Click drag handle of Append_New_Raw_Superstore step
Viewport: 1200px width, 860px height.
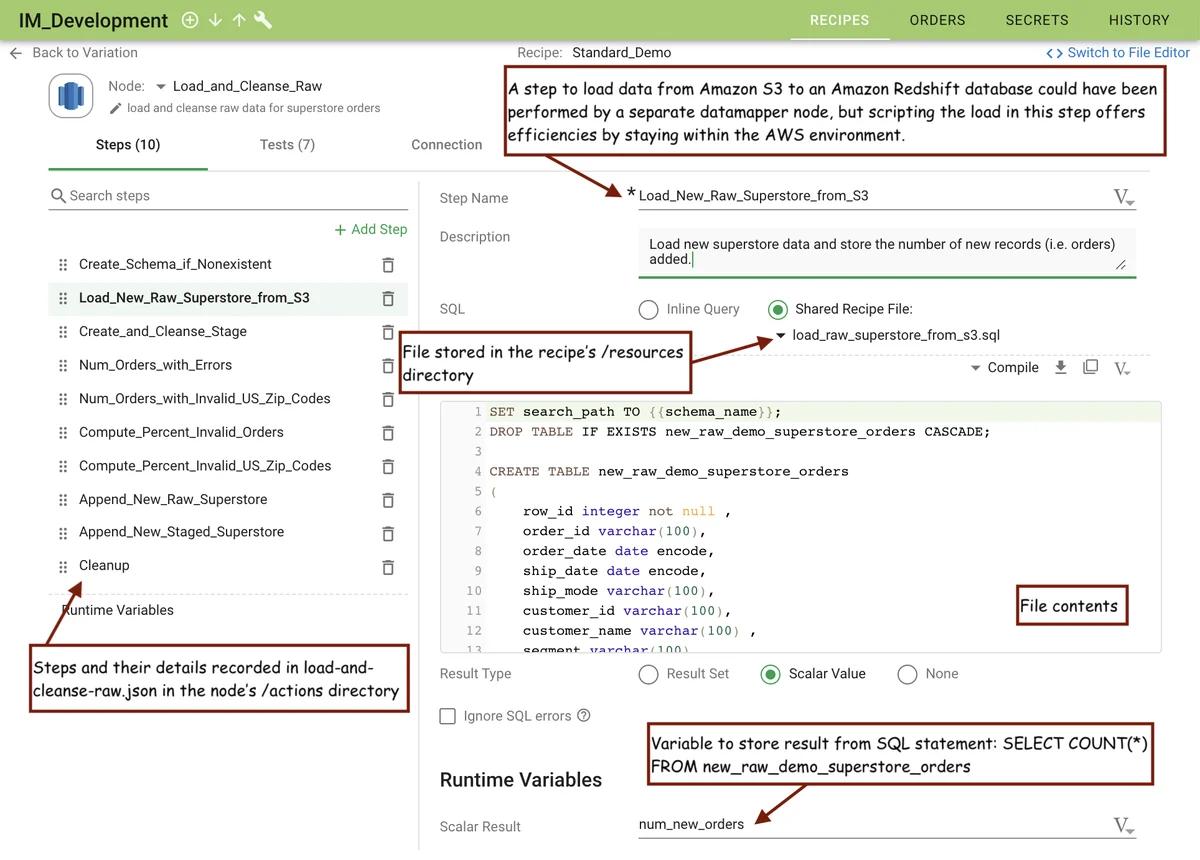(x=63, y=500)
